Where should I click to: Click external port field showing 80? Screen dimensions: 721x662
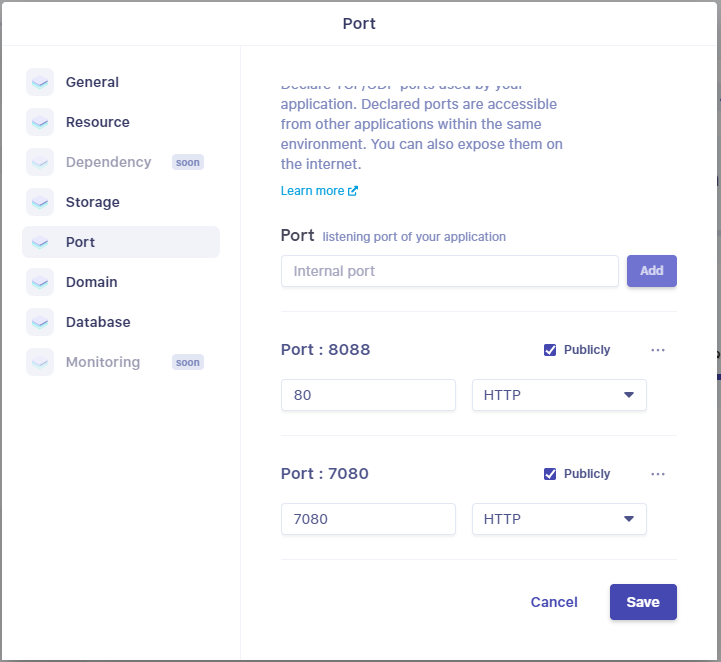tap(368, 395)
